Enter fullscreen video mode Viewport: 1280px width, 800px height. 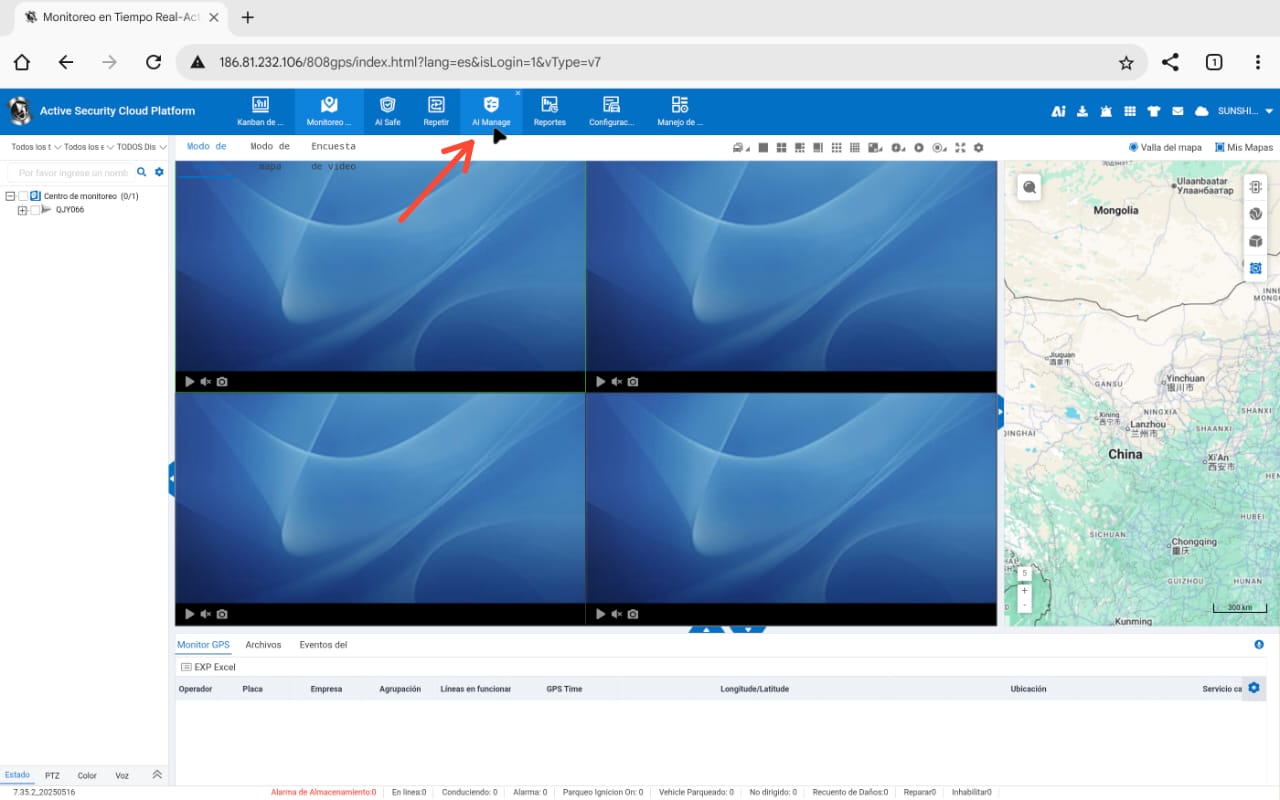pos(960,148)
